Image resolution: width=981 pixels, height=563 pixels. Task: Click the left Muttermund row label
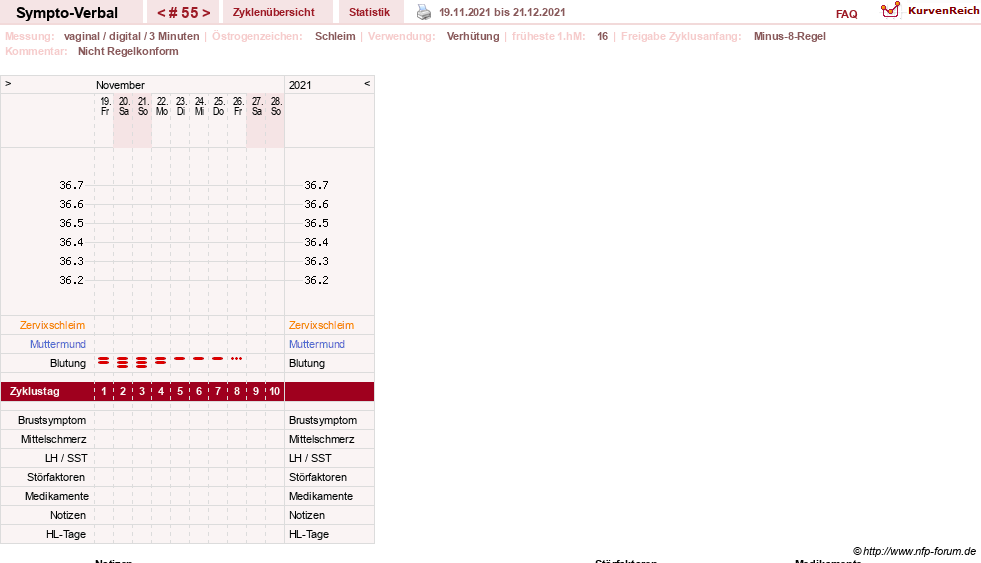click(58, 344)
